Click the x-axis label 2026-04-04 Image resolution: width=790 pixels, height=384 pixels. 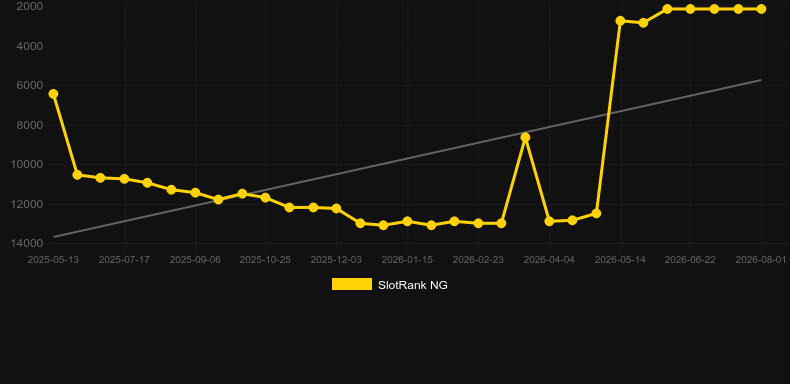549,260
